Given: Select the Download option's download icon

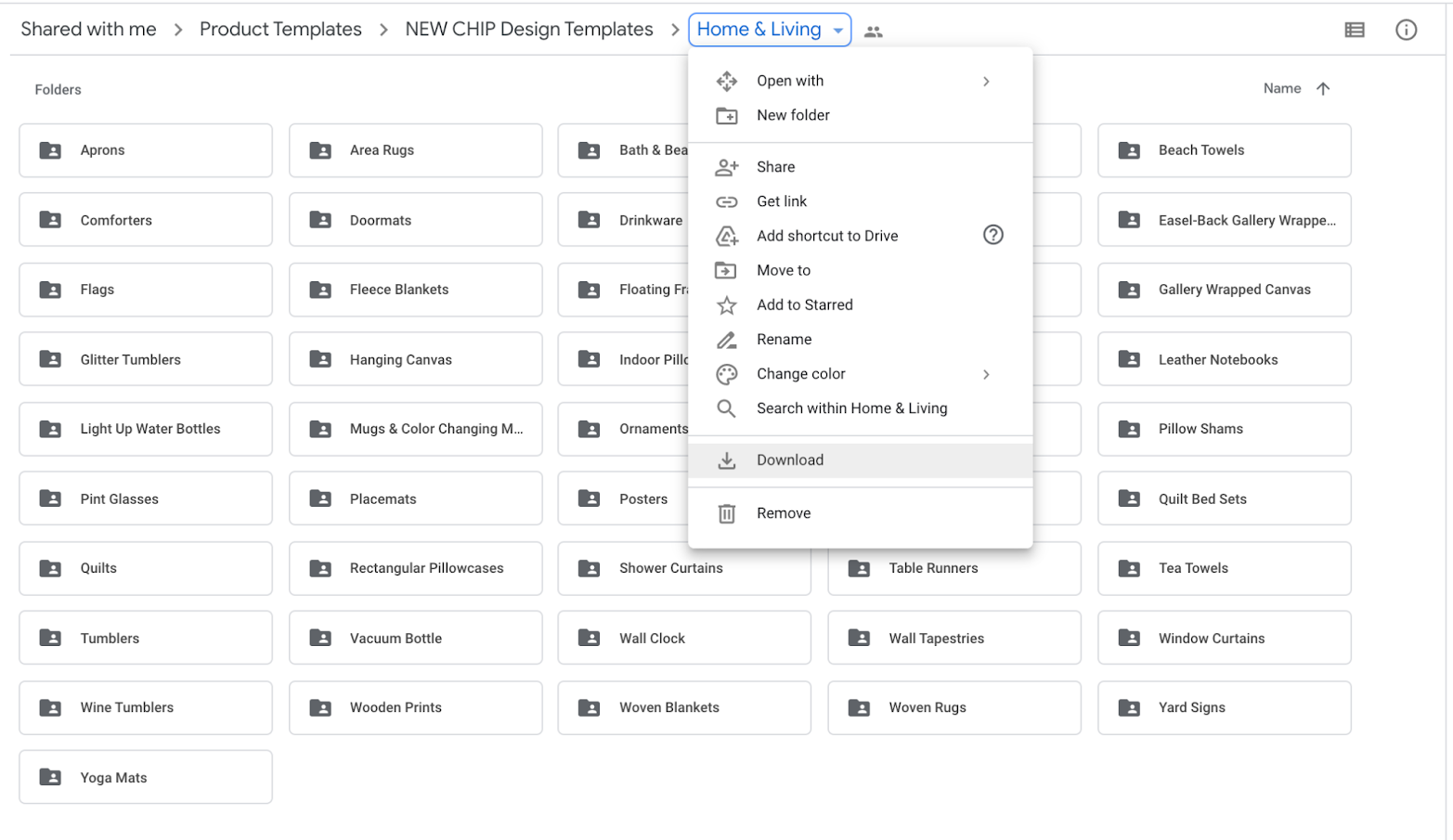Looking at the screenshot, I should (x=728, y=459).
